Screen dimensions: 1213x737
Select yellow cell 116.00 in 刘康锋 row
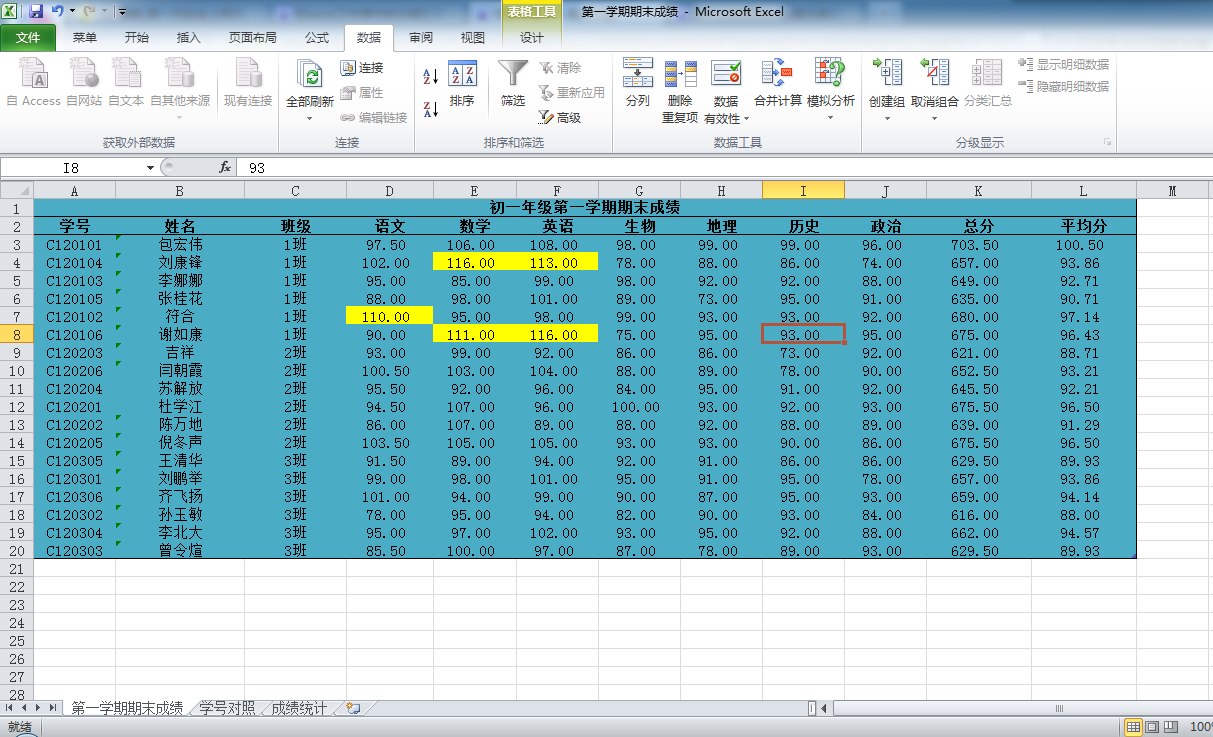point(474,263)
